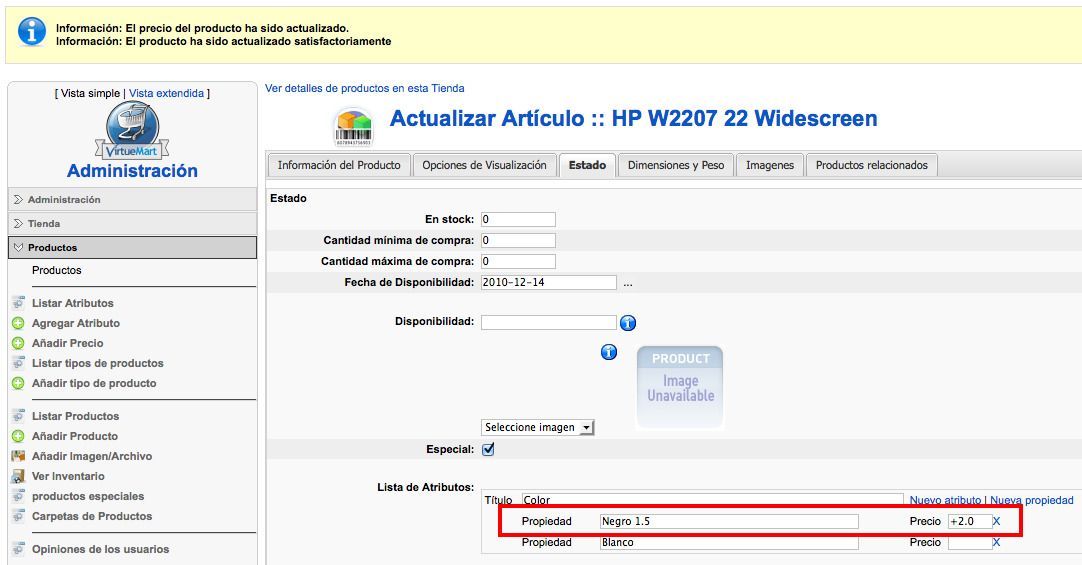This screenshot has height=565, width=1082.
Task: Click Vista simple text
Action: [x=90, y=93]
